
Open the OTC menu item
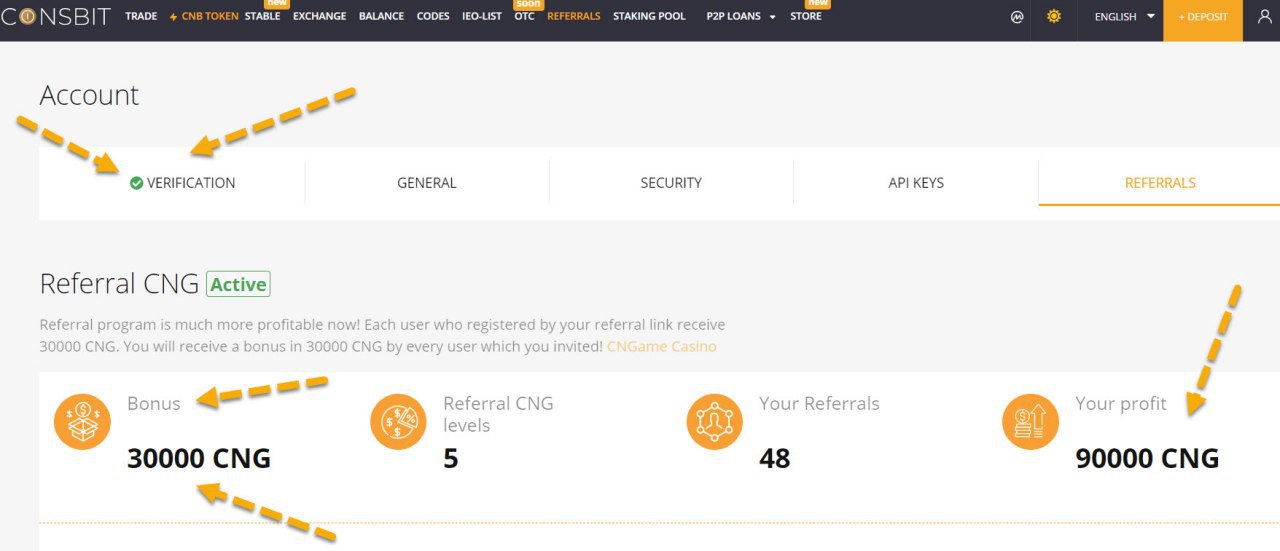coord(524,17)
